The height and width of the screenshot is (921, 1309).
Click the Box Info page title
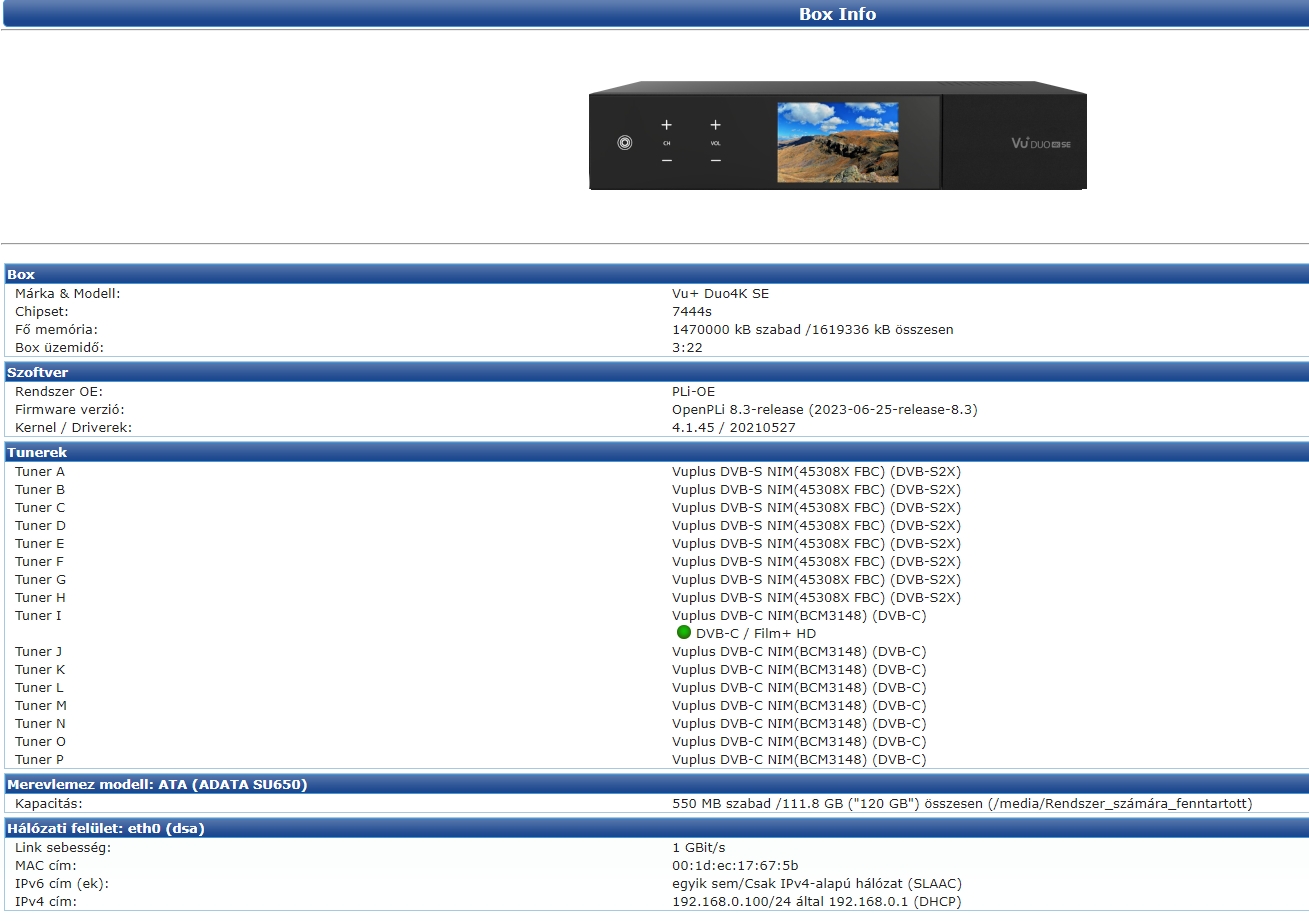pos(837,14)
